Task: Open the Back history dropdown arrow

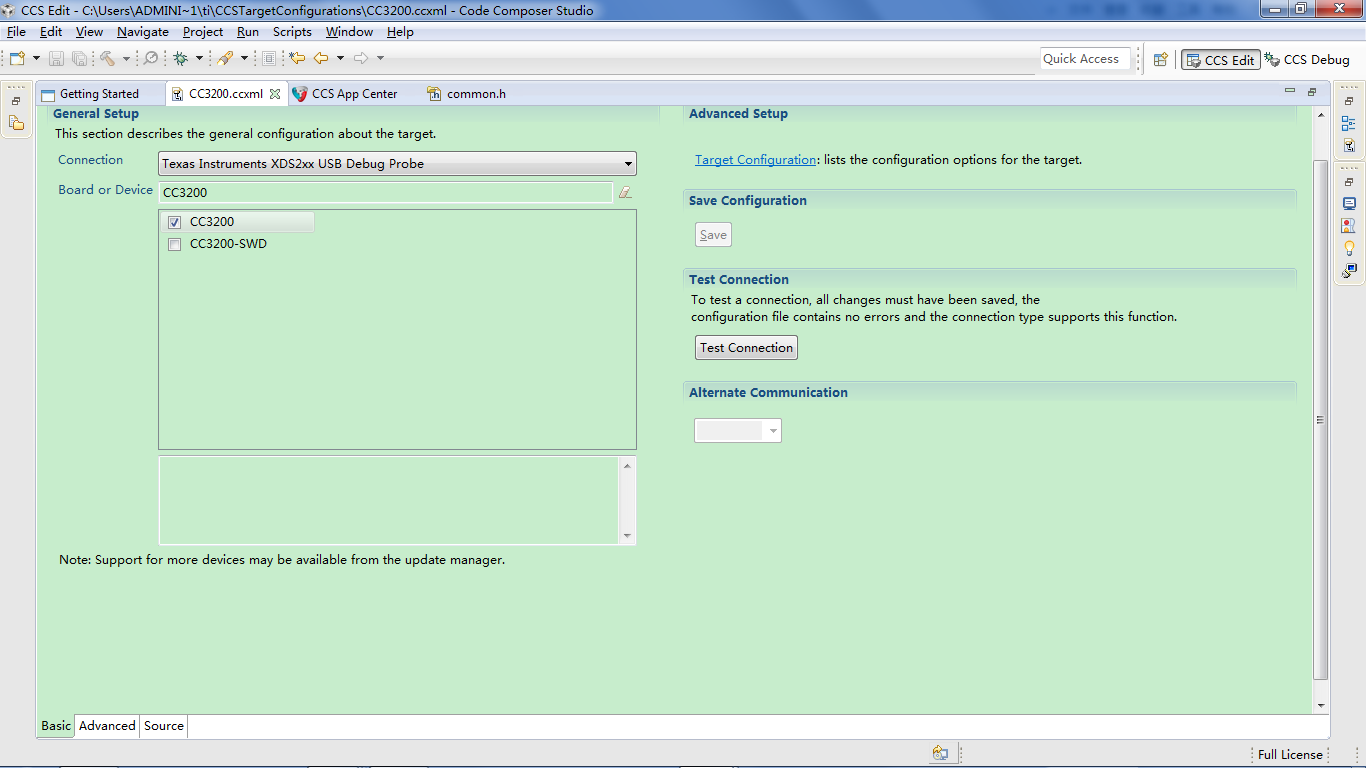Action: 340,58
